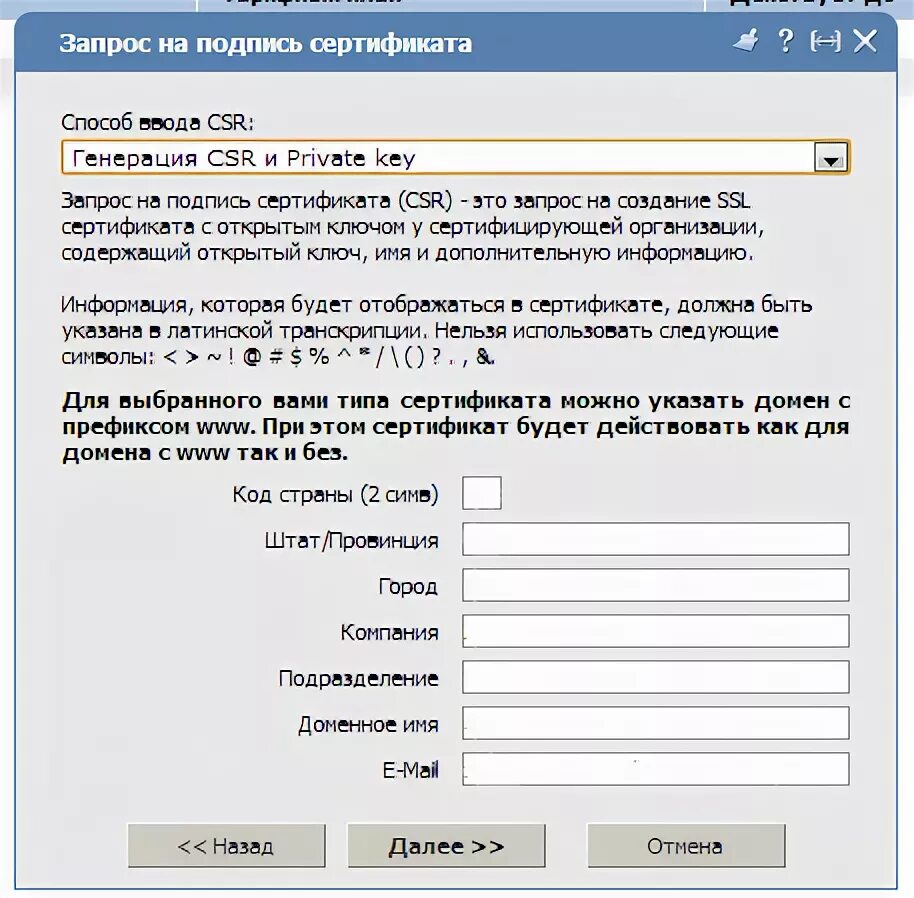Open the CSR input method dropdown arrow
This screenshot has height=898, width=914.
pyautogui.click(x=831, y=158)
